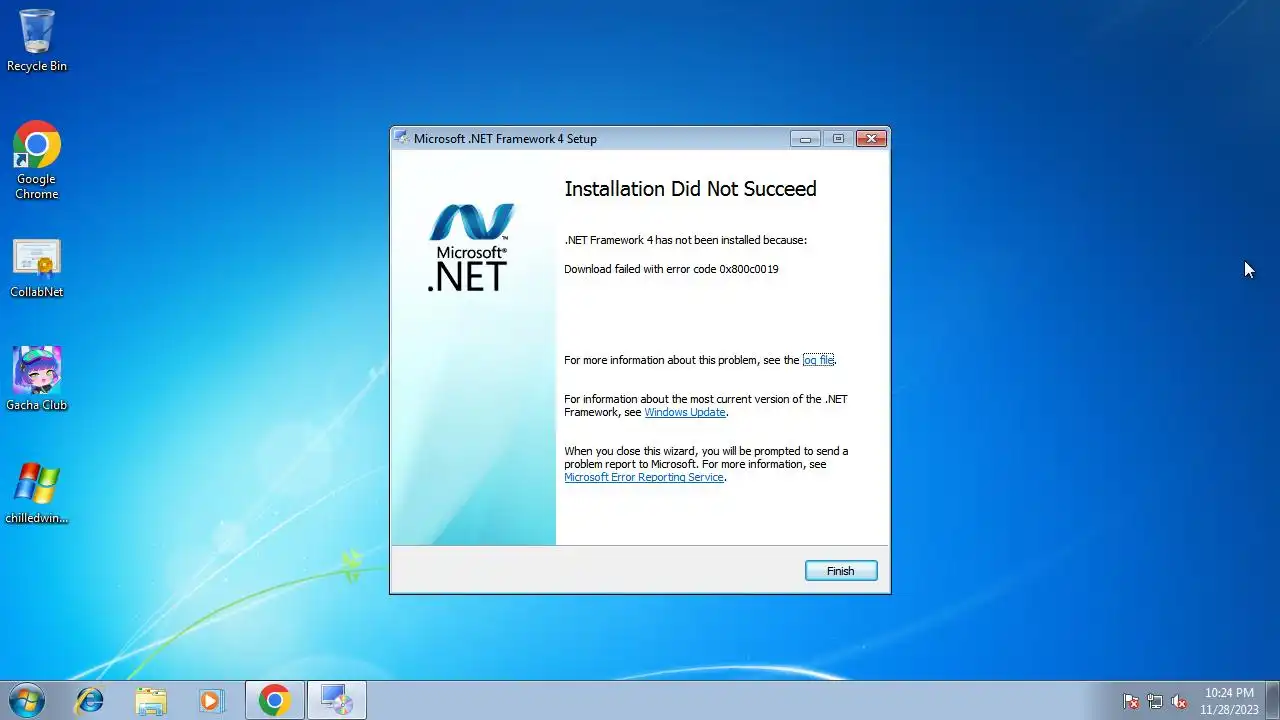Screen dimensions: 1280x720
Task: Click the Finish button
Action: coord(841,571)
